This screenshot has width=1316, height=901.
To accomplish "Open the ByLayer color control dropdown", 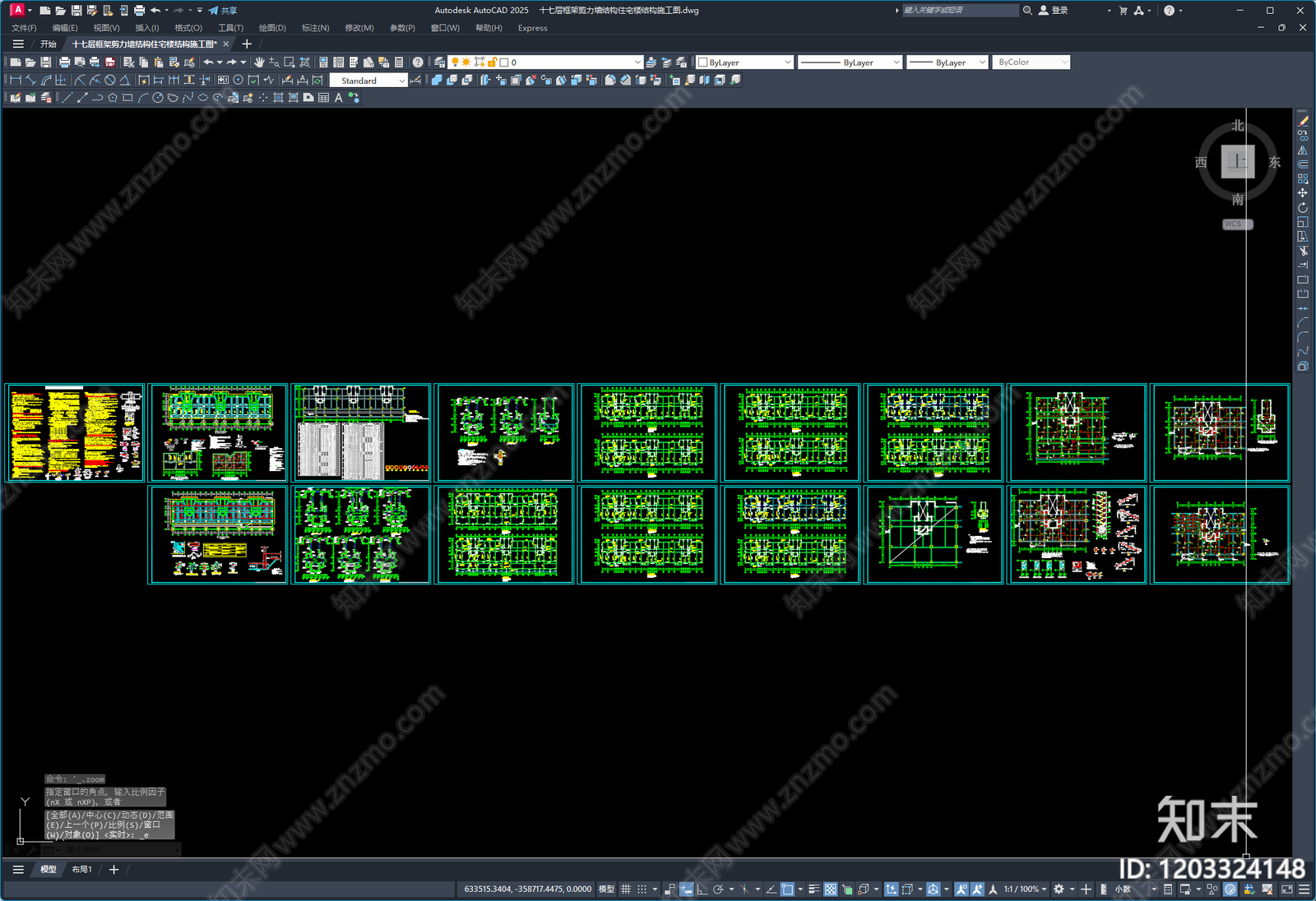I will click(744, 62).
